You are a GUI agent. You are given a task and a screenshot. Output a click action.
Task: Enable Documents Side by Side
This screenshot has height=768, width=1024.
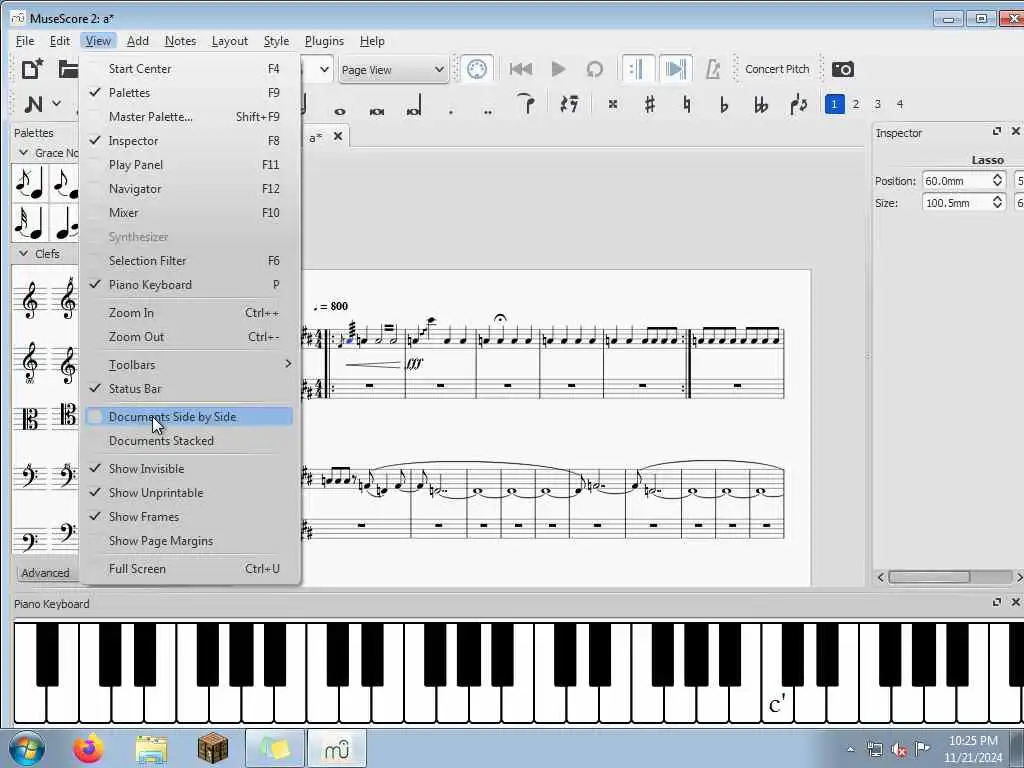point(189,417)
